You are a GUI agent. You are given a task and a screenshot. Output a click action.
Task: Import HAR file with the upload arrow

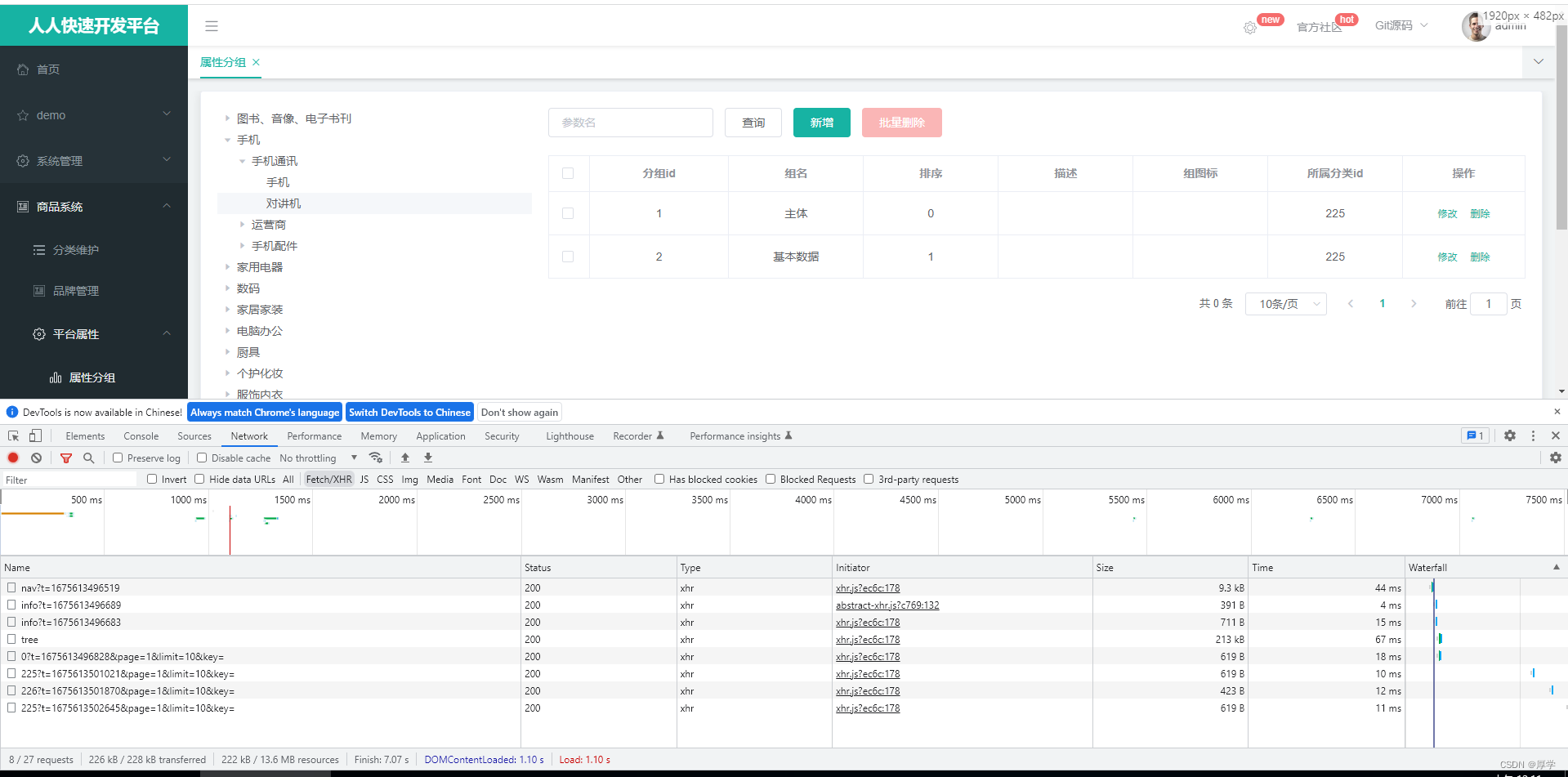405,458
